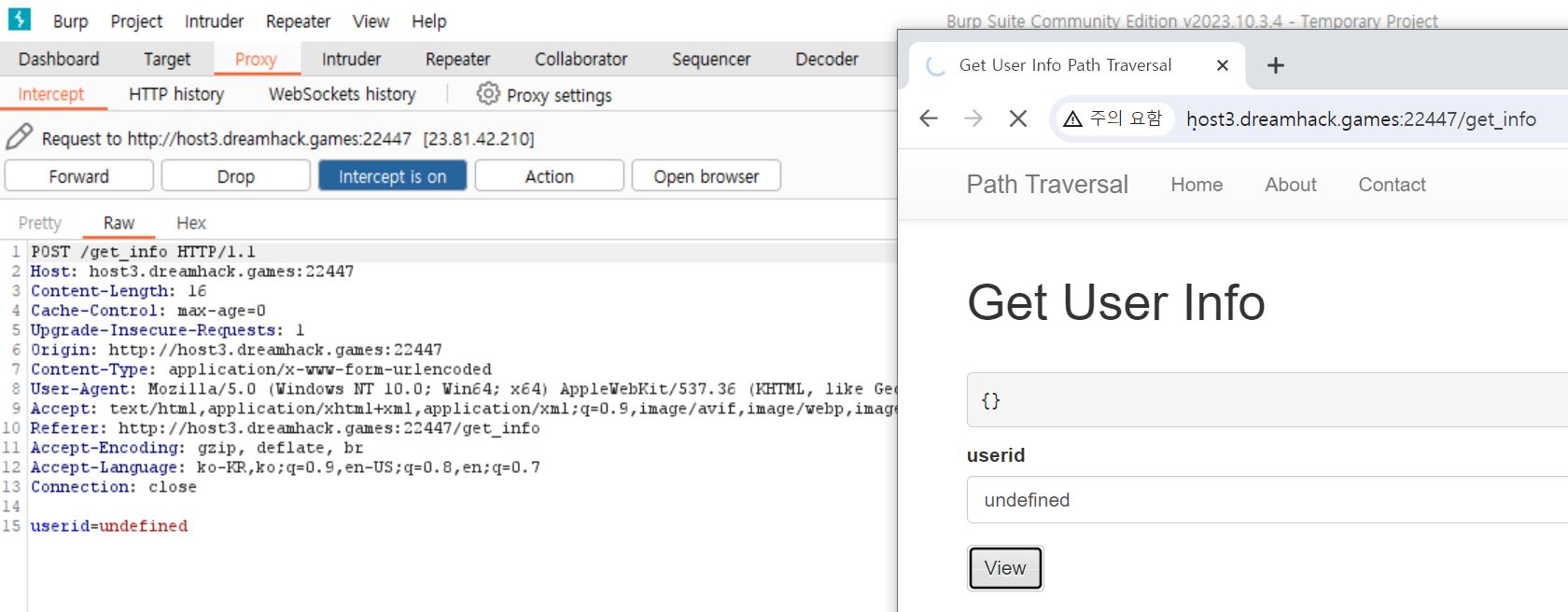Switch to the Dashboard tab
1568x612 pixels.
pyautogui.click(x=59, y=59)
